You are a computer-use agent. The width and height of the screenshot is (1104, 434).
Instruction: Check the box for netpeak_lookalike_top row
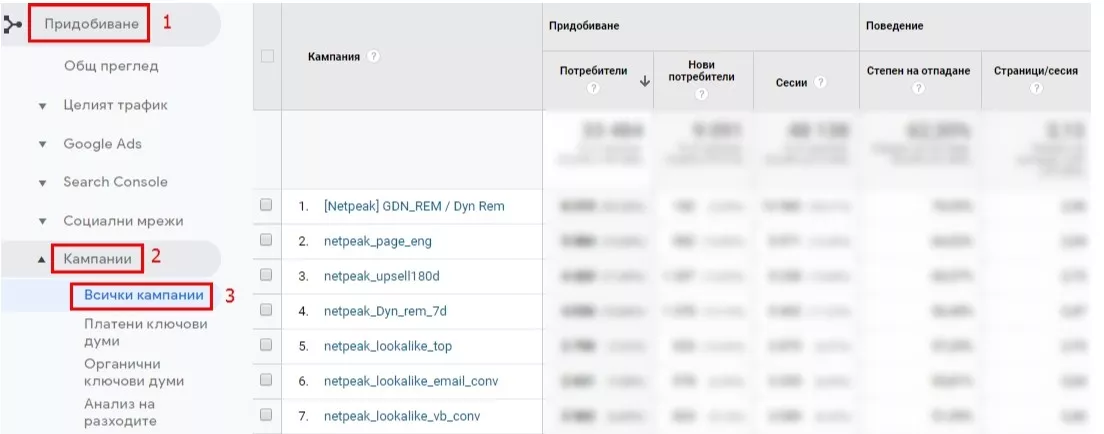click(266, 345)
